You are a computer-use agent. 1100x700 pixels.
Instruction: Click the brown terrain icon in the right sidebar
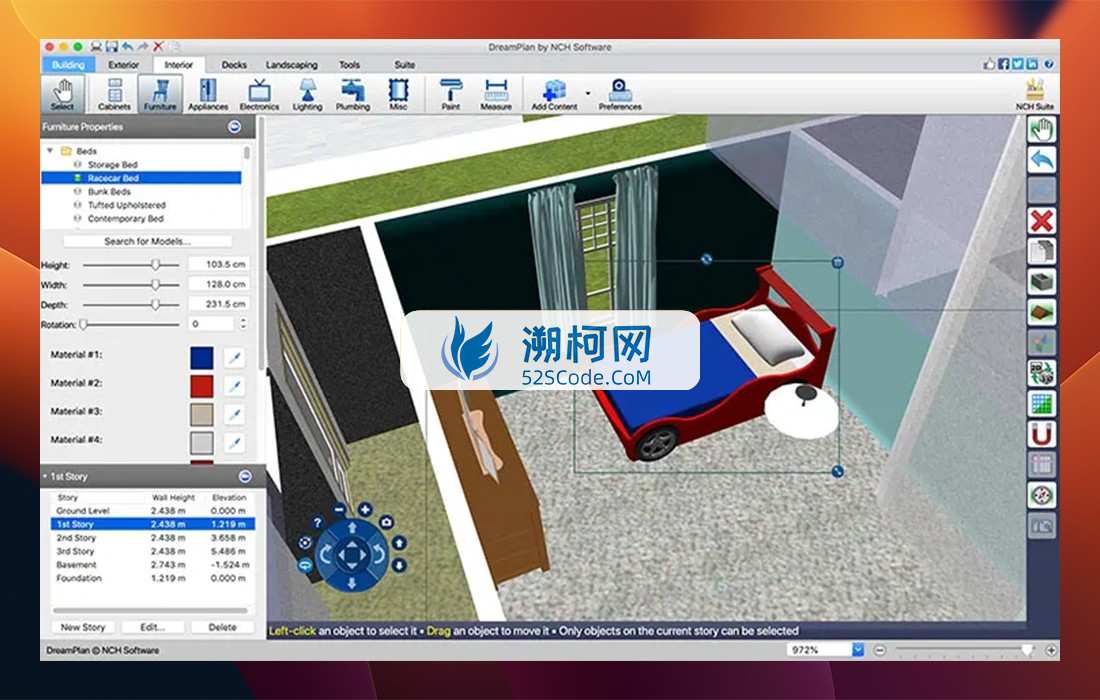(x=1042, y=312)
